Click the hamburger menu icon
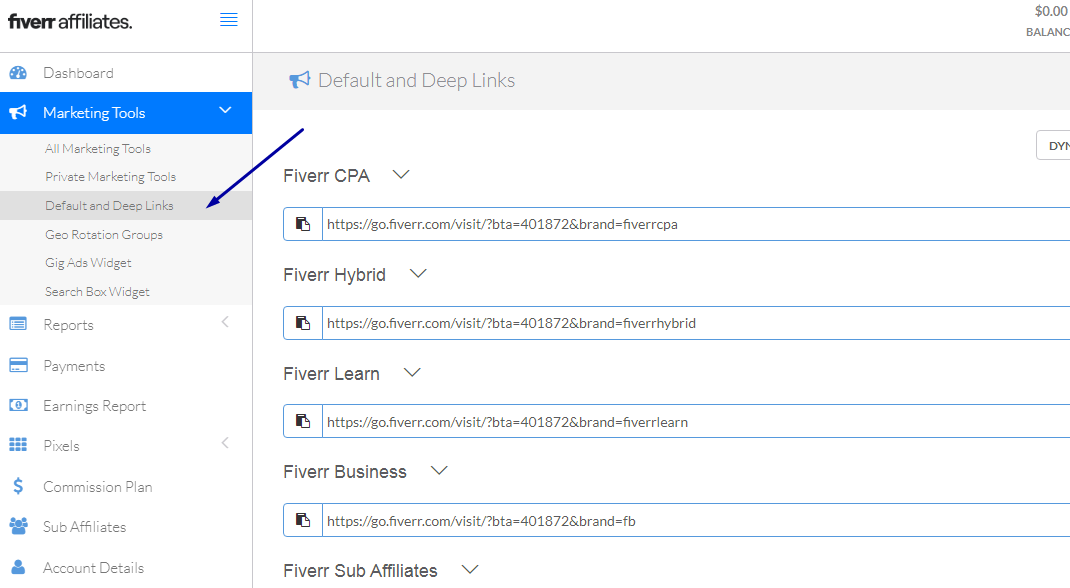 coord(229,20)
